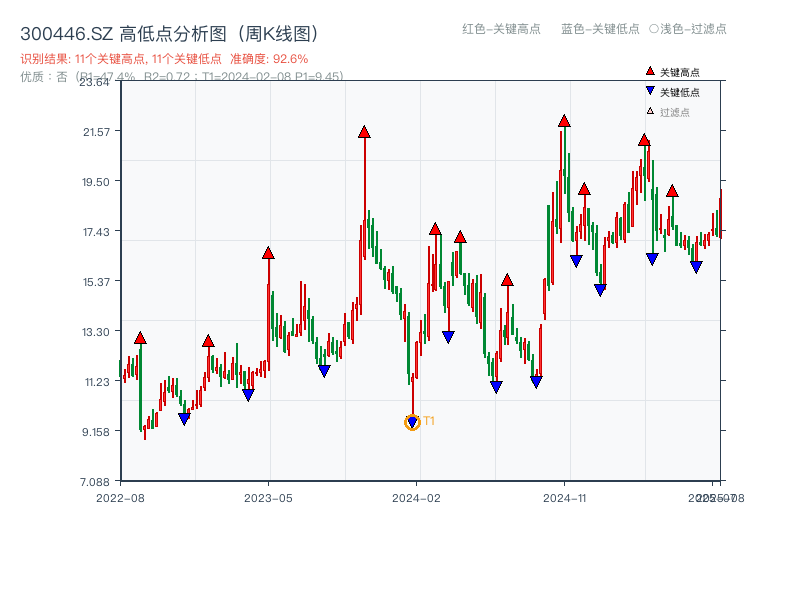Select the leftmost blue key-low triangle
This screenshot has height=600, width=800.
point(184,419)
